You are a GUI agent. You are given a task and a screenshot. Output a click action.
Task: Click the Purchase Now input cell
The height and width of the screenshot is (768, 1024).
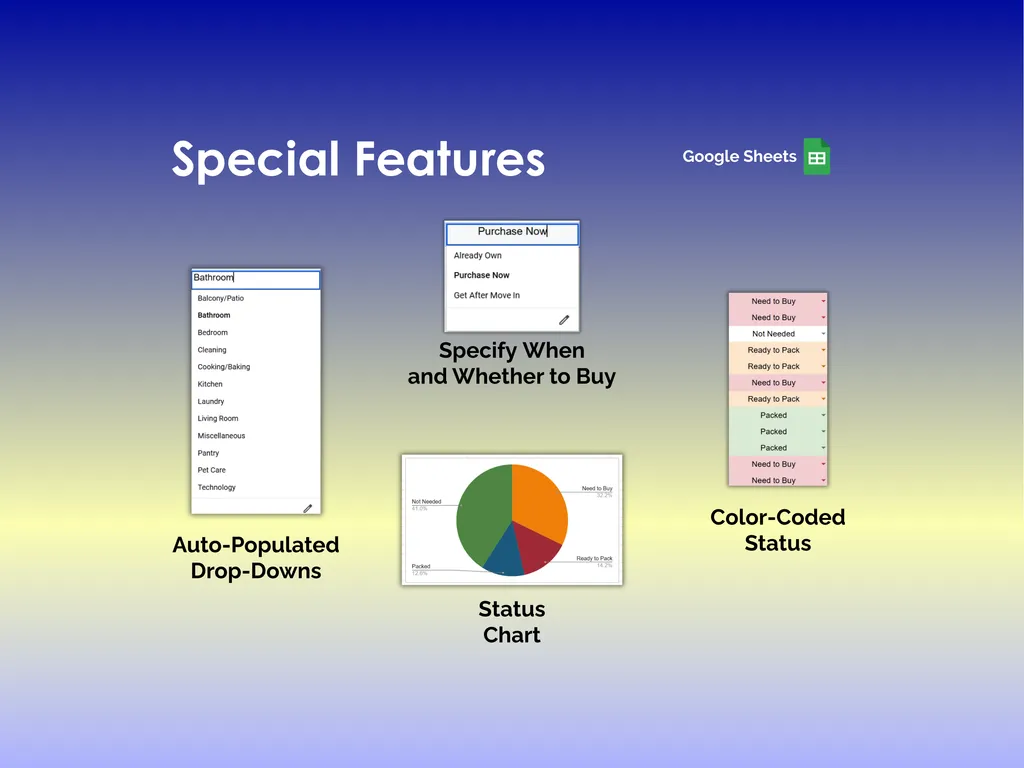[x=512, y=232]
